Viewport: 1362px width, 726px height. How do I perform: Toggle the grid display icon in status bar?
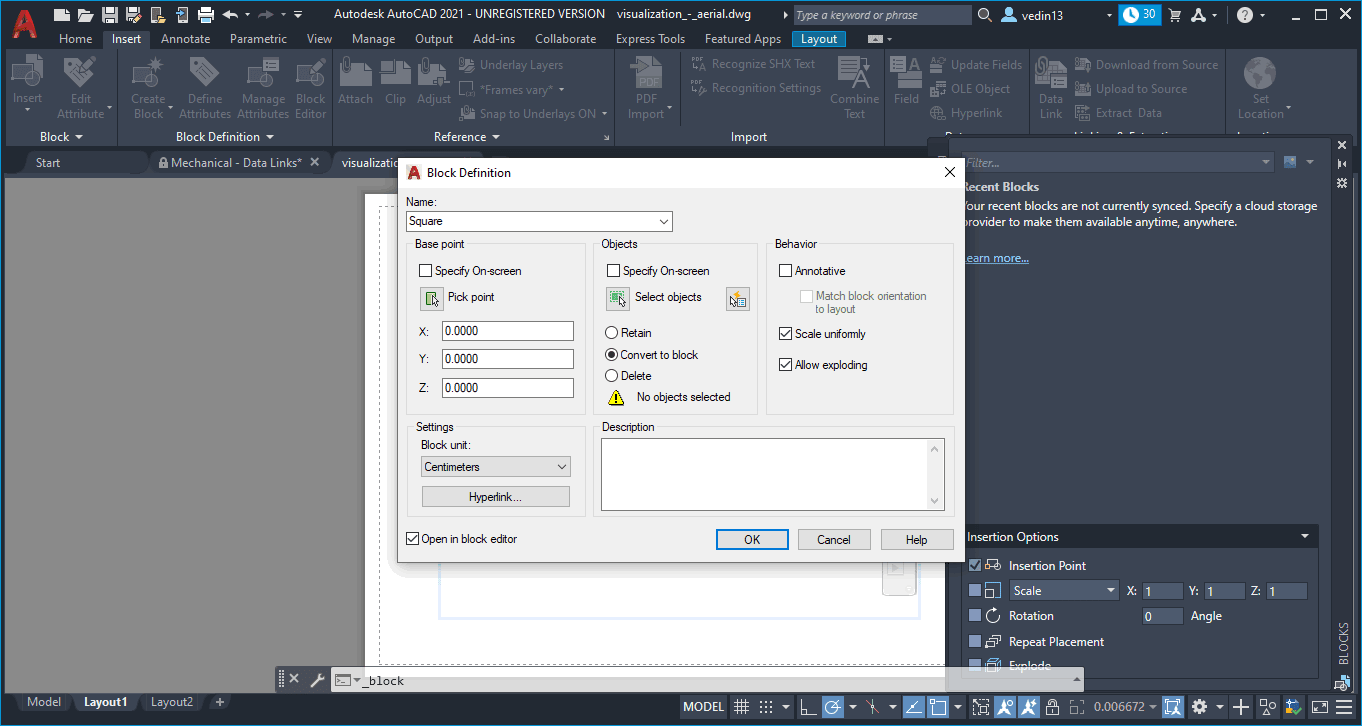(x=741, y=706)
